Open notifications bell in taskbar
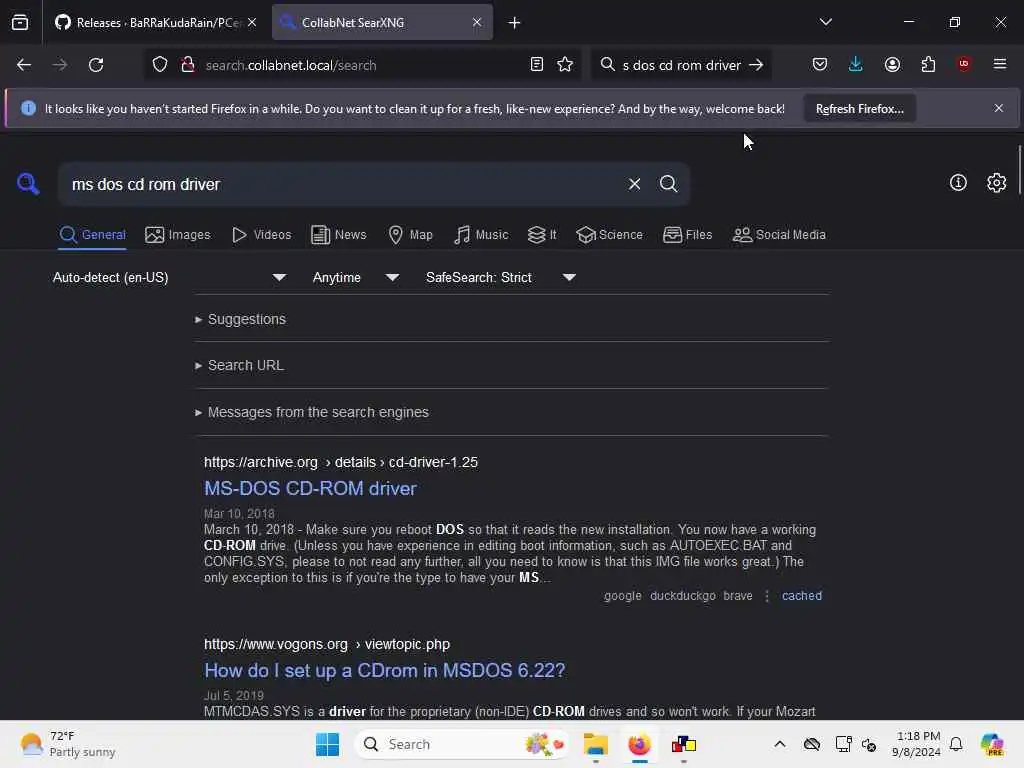This screenshot has width=1024, height=768. [956, 744]
